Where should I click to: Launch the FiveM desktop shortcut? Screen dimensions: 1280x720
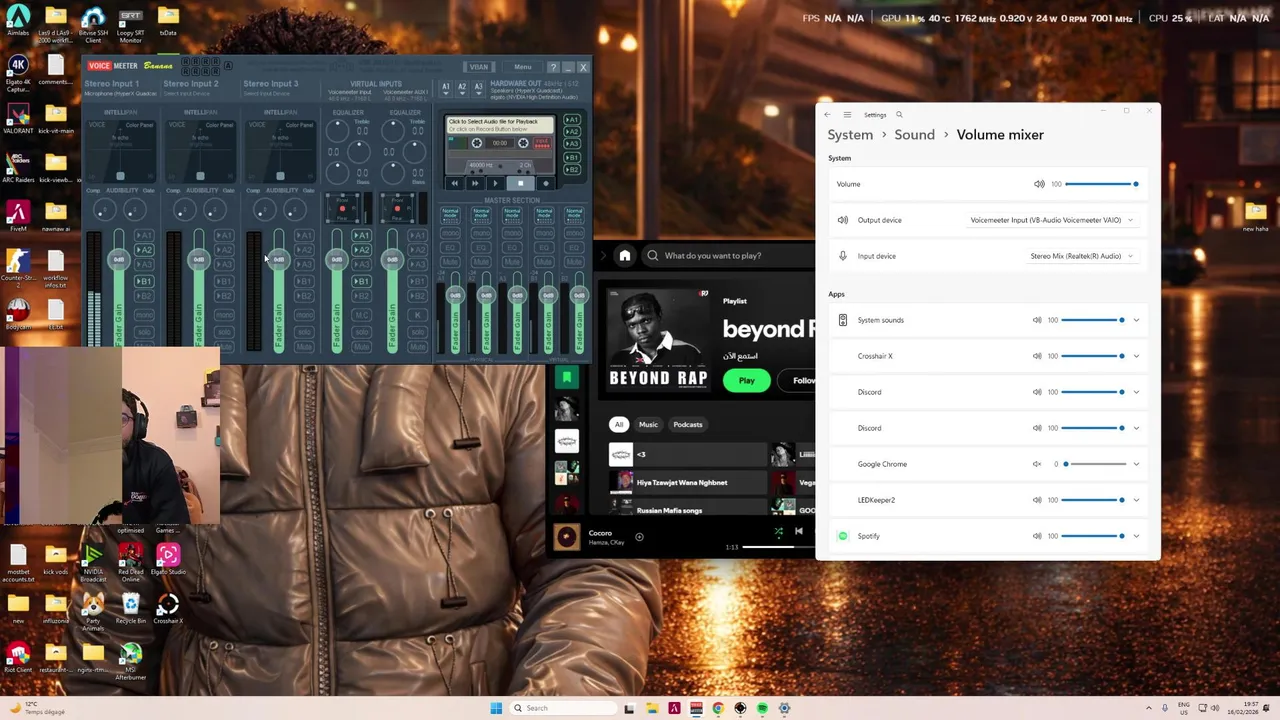[x=18, y=216]
